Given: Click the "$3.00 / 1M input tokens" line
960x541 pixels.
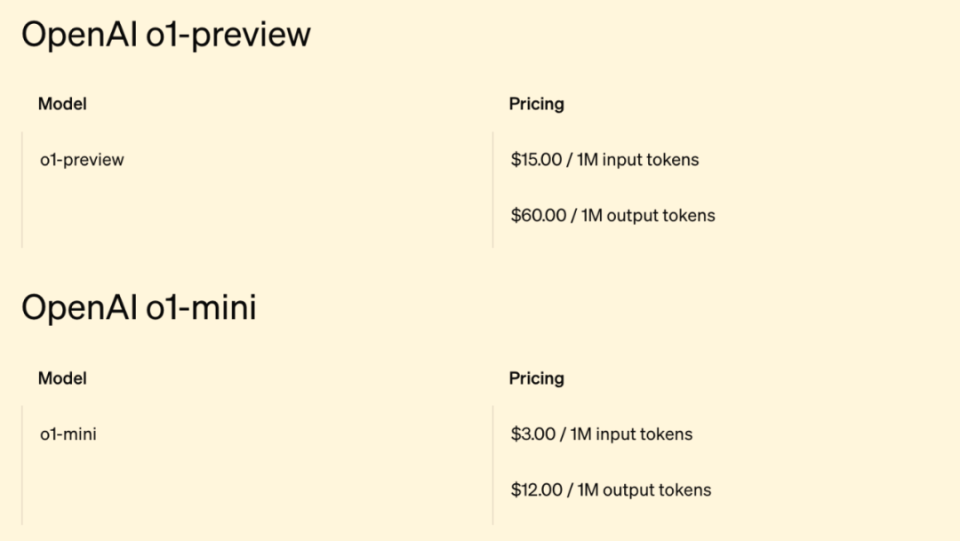Looking at the screenshot, I should [x=601, y=434].
